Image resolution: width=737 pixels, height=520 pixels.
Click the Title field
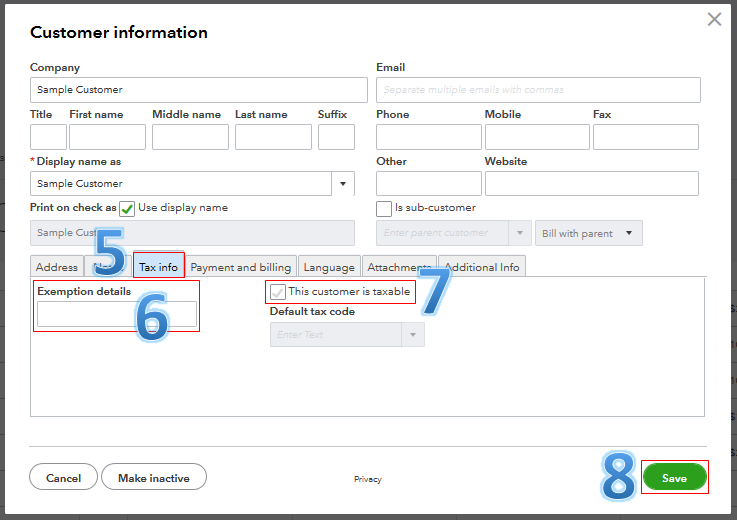(x=48, y=137)
